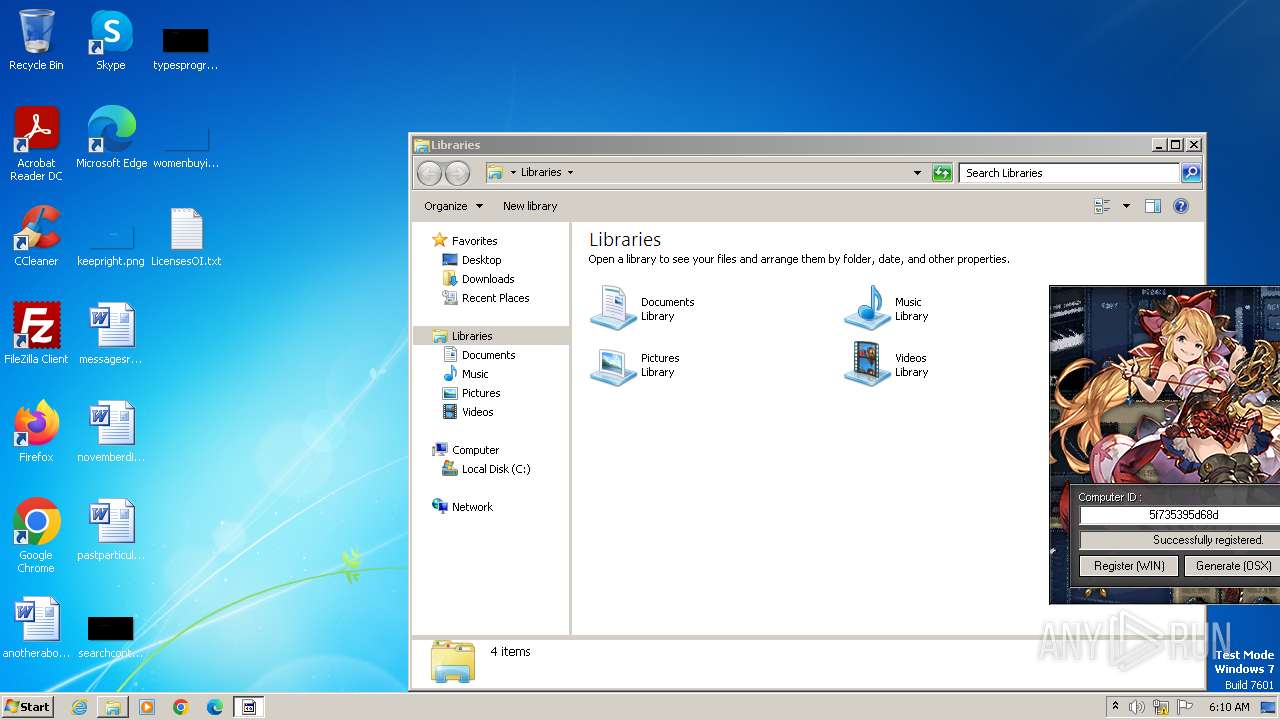Click the volume speaker tray icon
Viewport: 1280px width, 720px height.
[1137, 707]
